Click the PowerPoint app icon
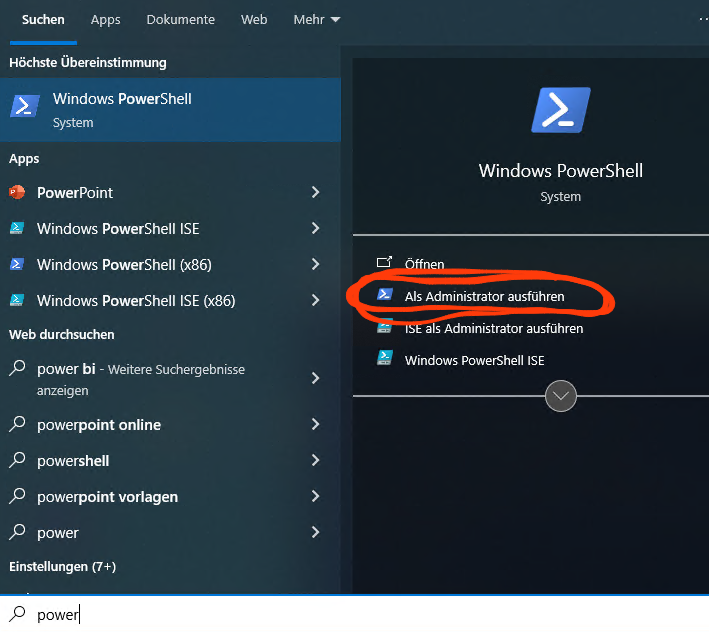The height and width of the screenshot is (632, 709). coord(17,192)
